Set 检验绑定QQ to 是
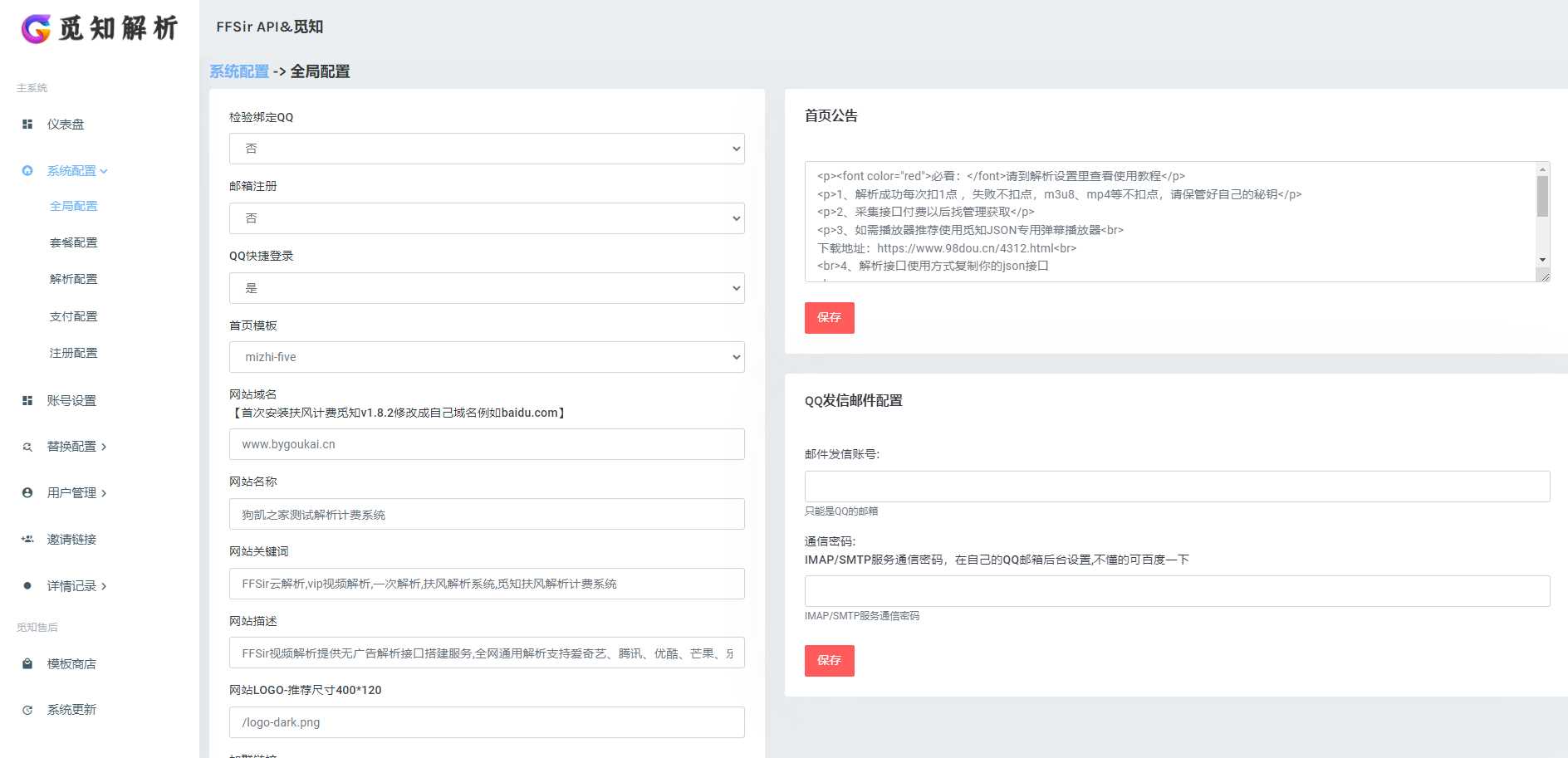1568x758 pixels. (486, 148)
